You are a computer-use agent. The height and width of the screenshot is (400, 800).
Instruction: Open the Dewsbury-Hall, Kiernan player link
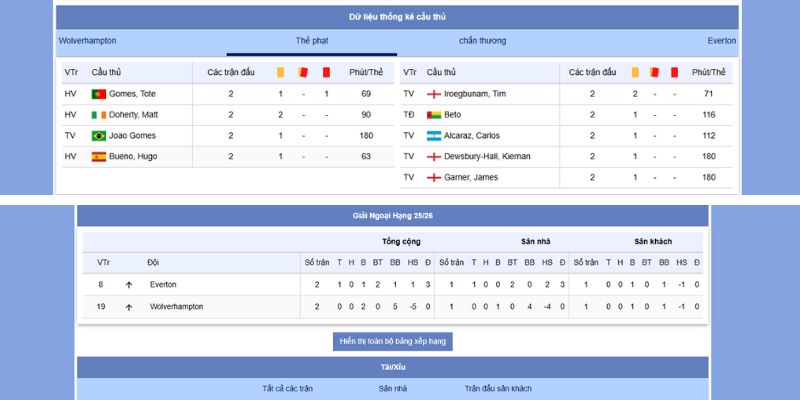[487, 157]
